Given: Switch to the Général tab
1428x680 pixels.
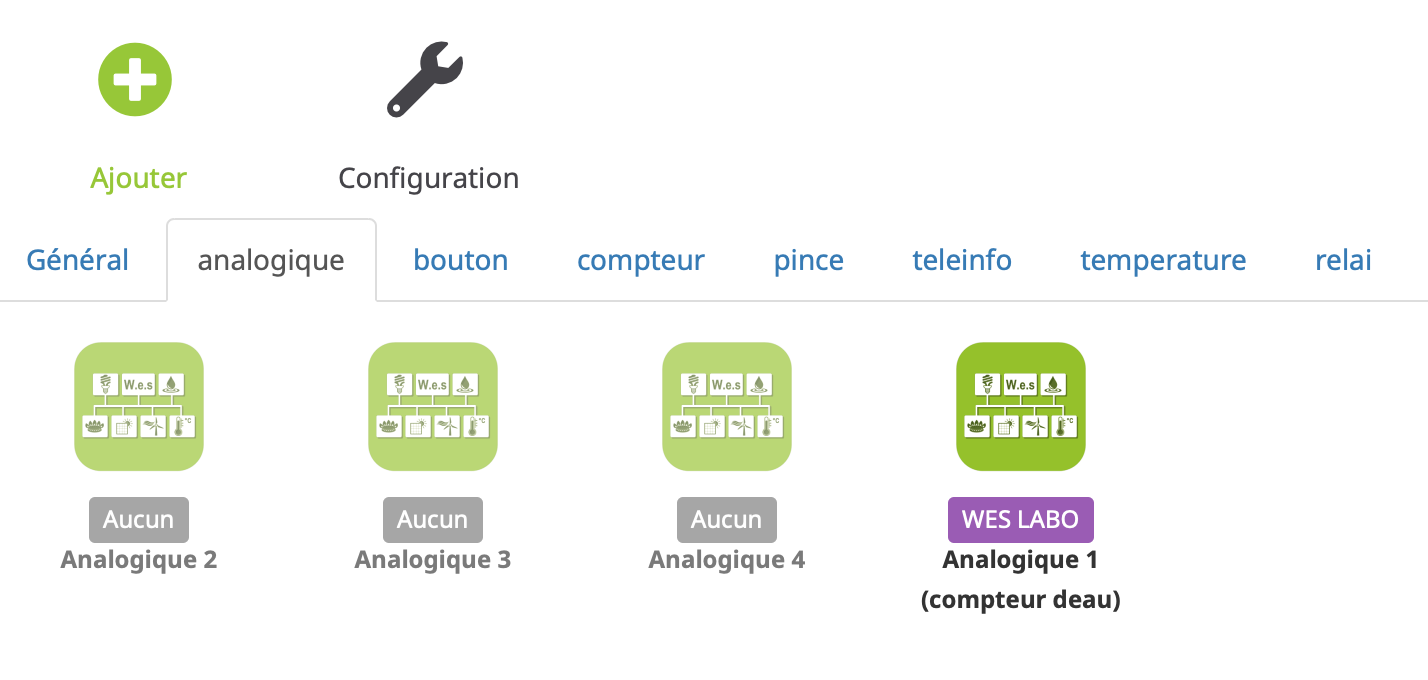Looking at the screenshot, I should coord(77,260).
